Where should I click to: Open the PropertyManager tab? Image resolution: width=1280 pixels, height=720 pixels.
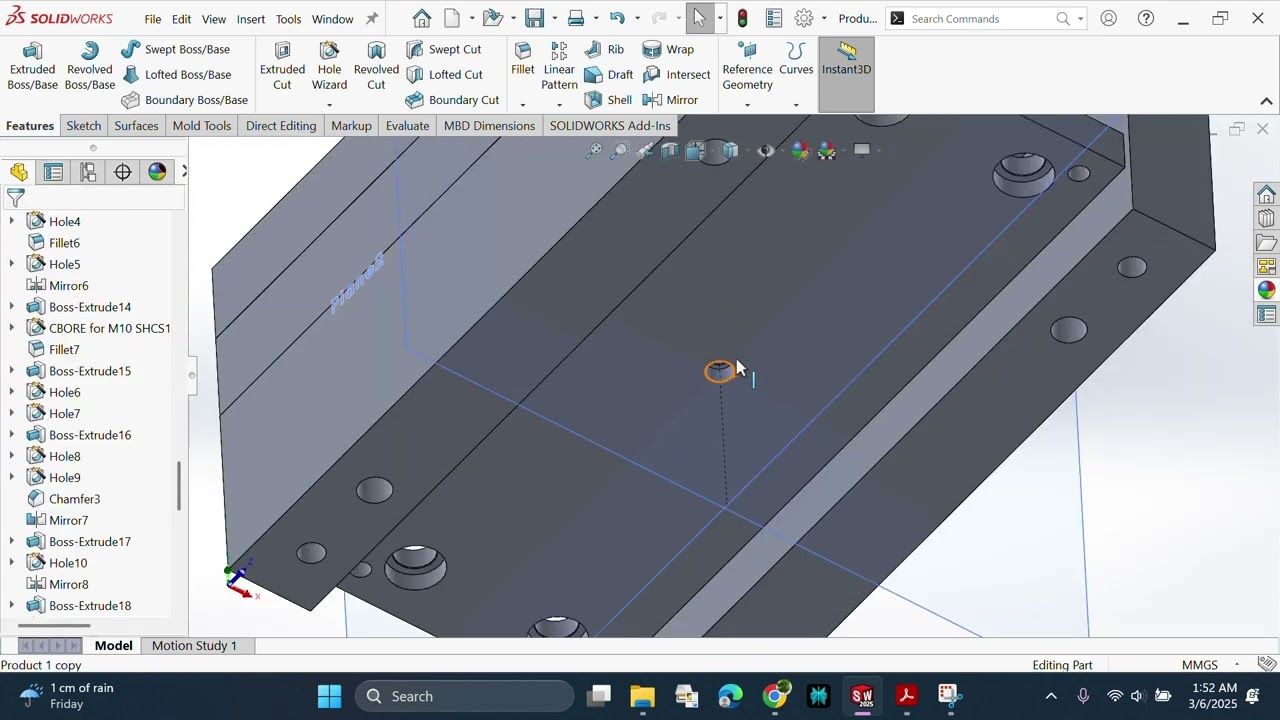point(53,172)
